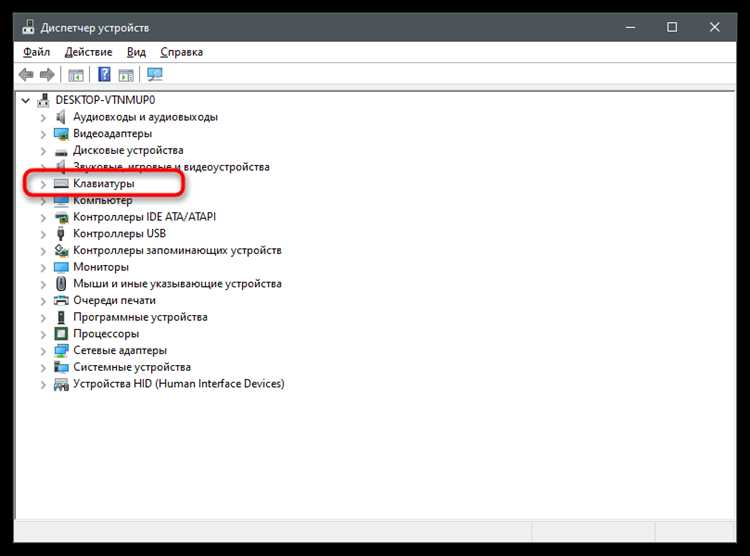Click the action pane toolbar icon next to Help
This screenshot has width=750, height=556.
coord(126,75)
